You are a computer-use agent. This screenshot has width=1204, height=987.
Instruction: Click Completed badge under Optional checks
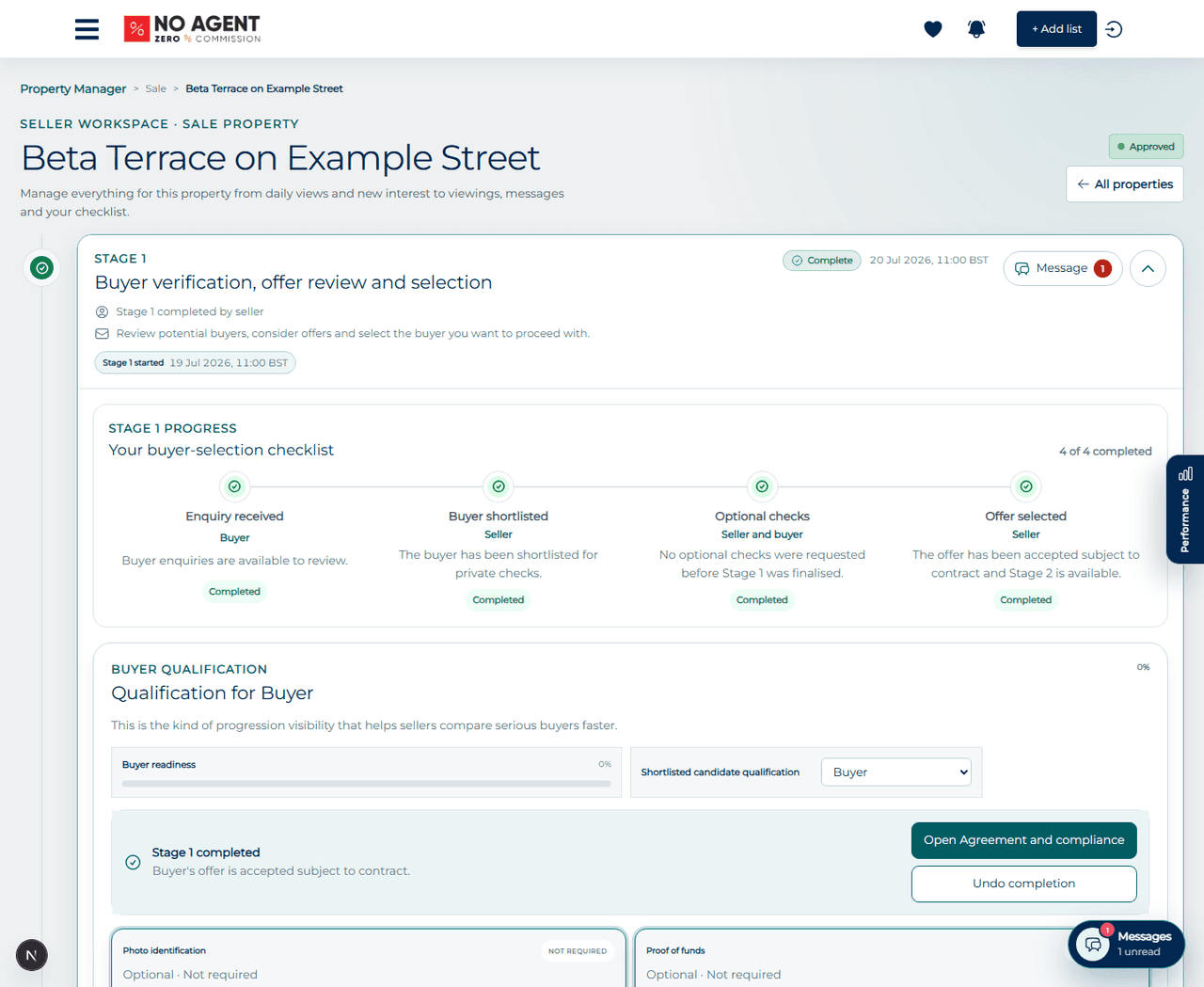click(762, 600)
